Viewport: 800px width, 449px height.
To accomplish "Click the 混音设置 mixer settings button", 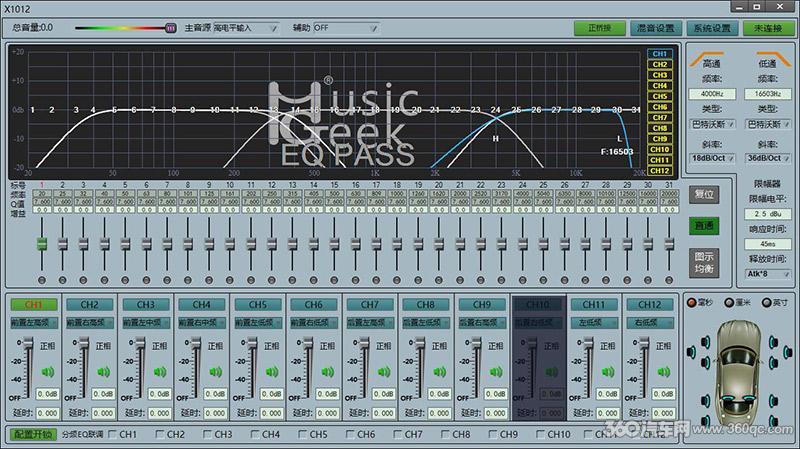I will coord(656,28).
